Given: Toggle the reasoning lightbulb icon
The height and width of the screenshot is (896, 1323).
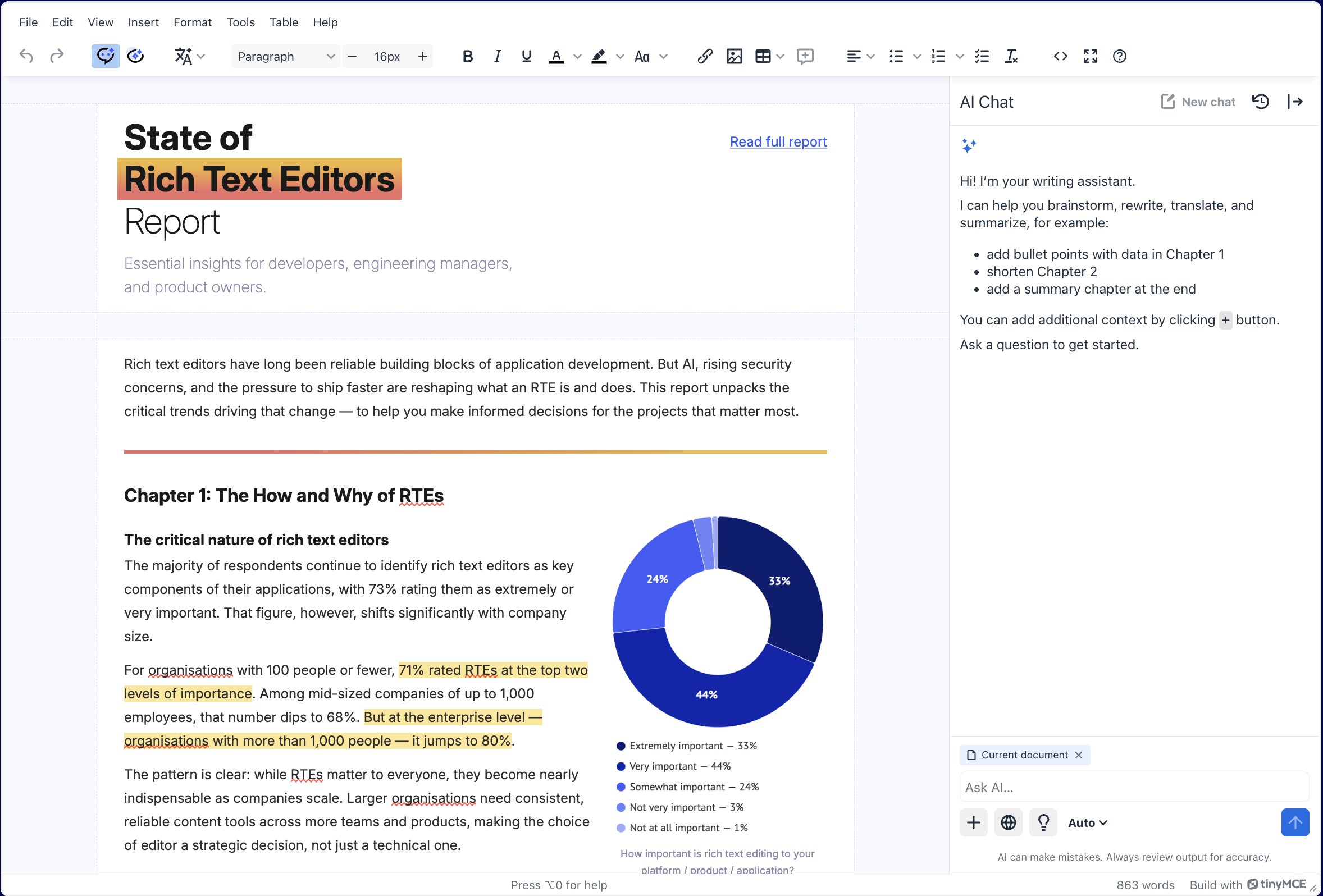Looking at the screenshot, I should 1043,822.
